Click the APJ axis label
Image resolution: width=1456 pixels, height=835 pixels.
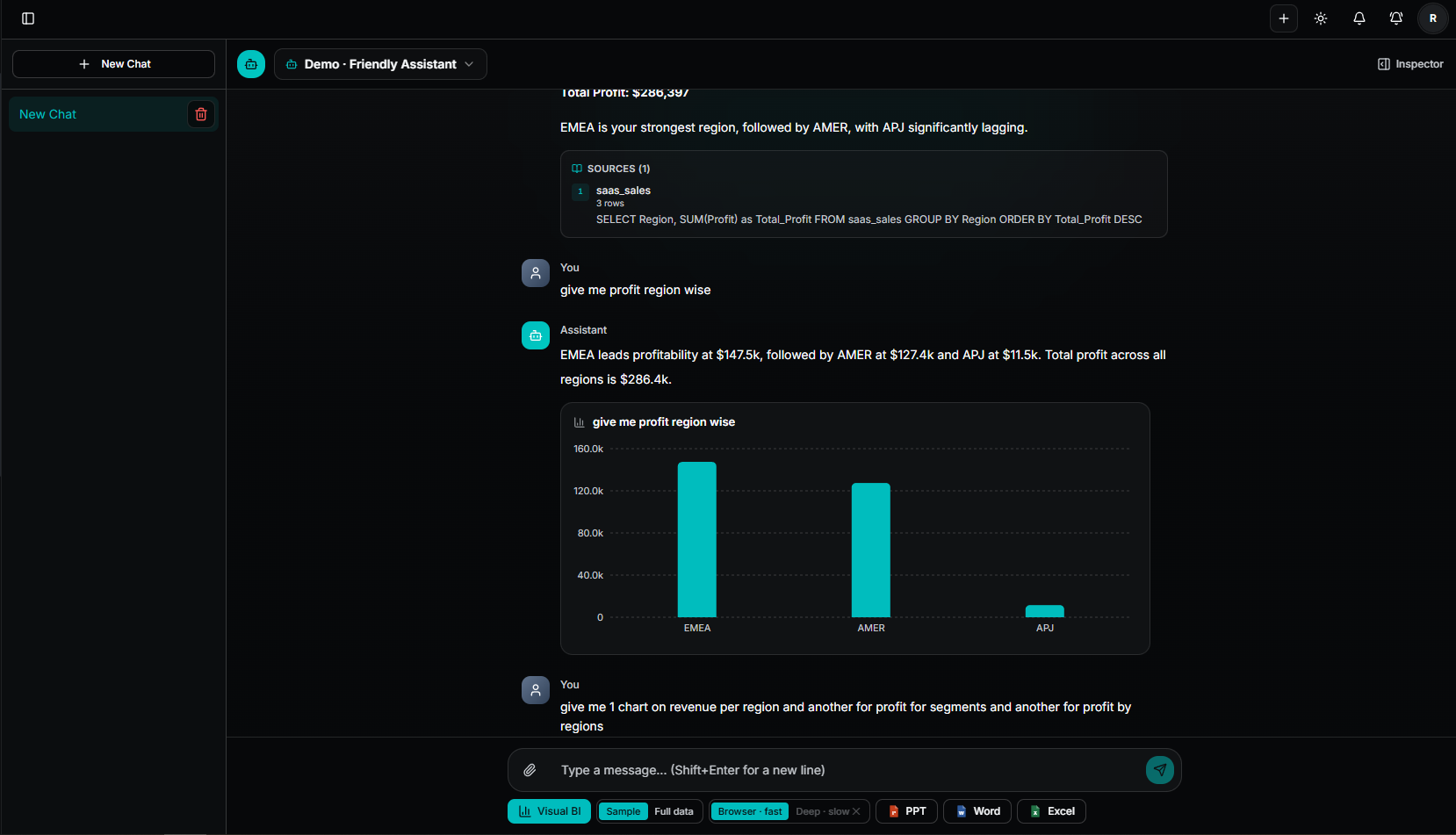coord(1045,628)
